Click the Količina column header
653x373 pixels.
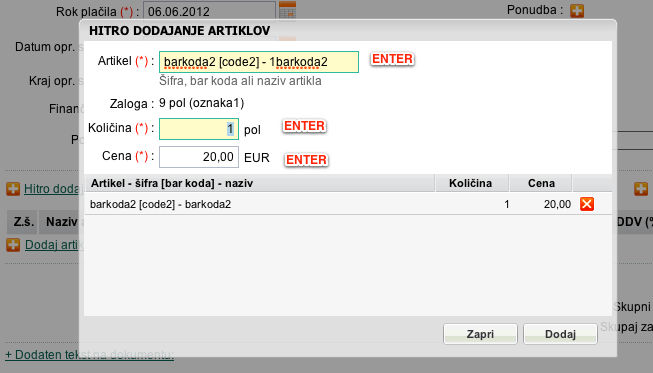click(472, 183)
